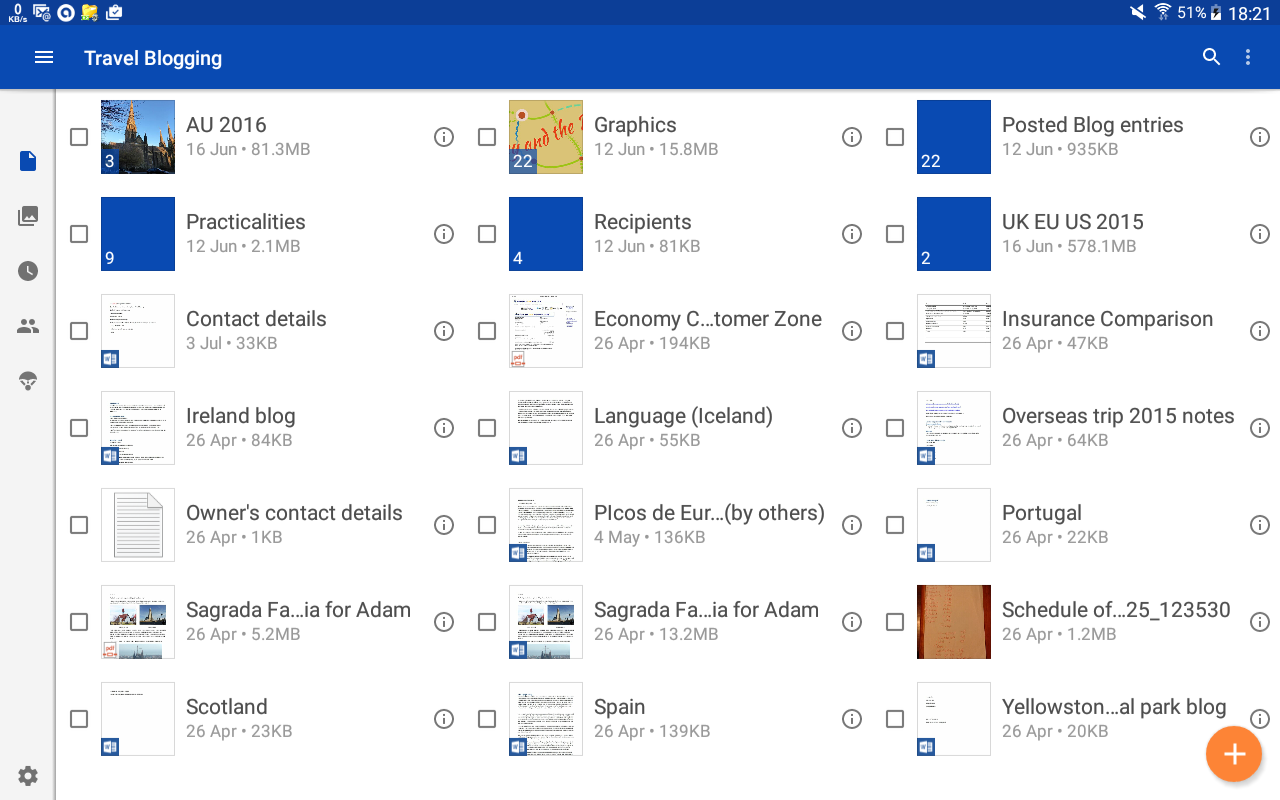The height and width of the screenshot is (800, 1280).
Task: Open the Photos sidebar icon
Action: tap(28, 216)
